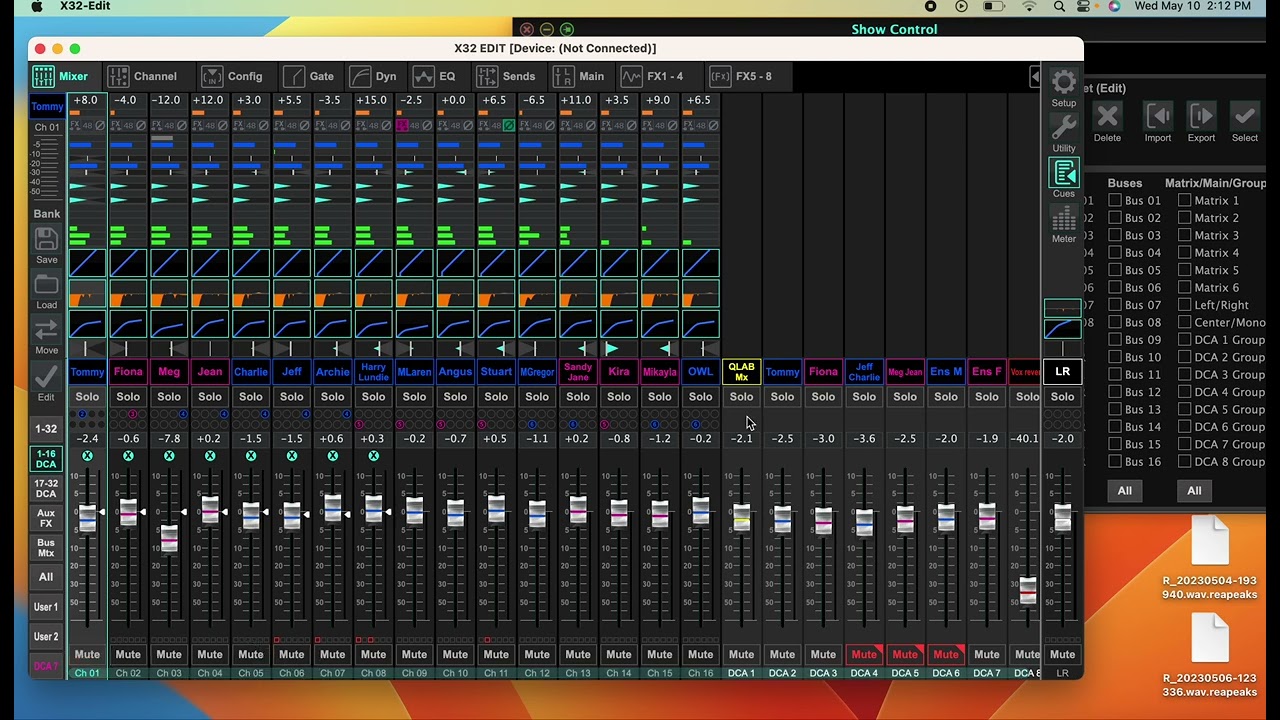This screenshot has width=1280, height=720.
Task: Enable the Matrix 1 checkbox
Action: [x=1184, y=201]
